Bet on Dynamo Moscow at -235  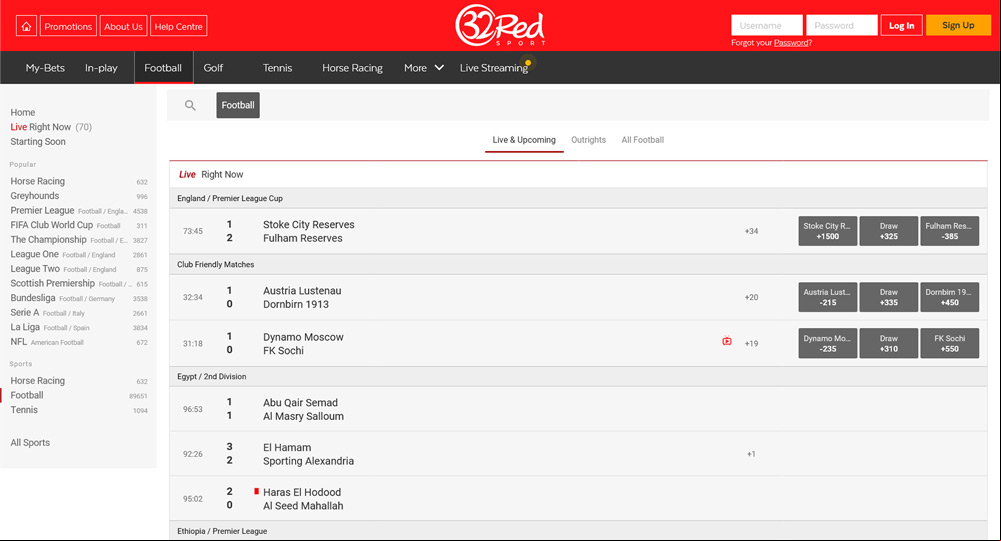coord(827,344)
